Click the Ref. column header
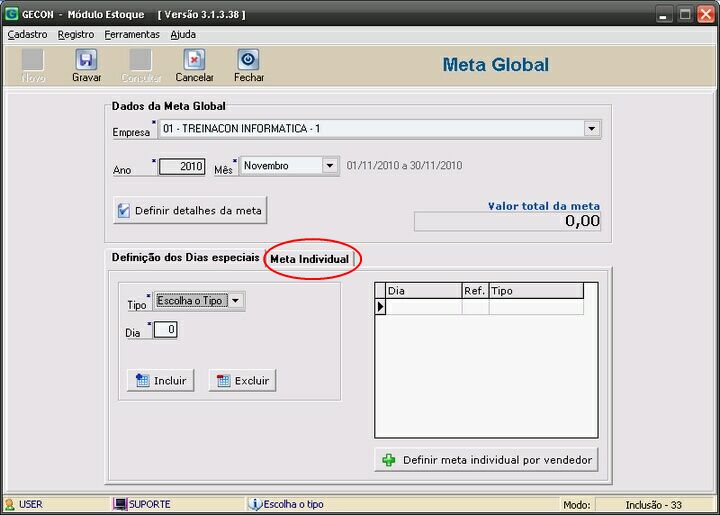Viewport: 720px width, 515px height. coord(475,291)
